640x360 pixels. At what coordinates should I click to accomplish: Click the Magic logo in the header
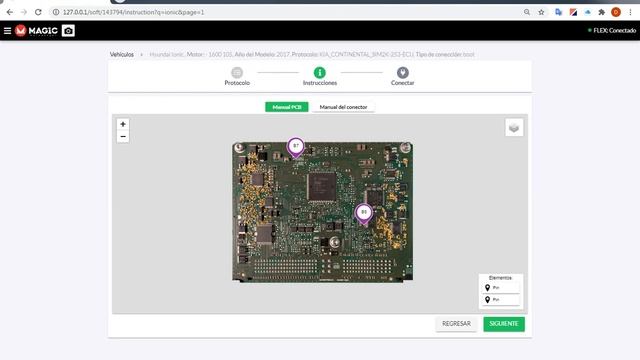[x=36, y=31]
